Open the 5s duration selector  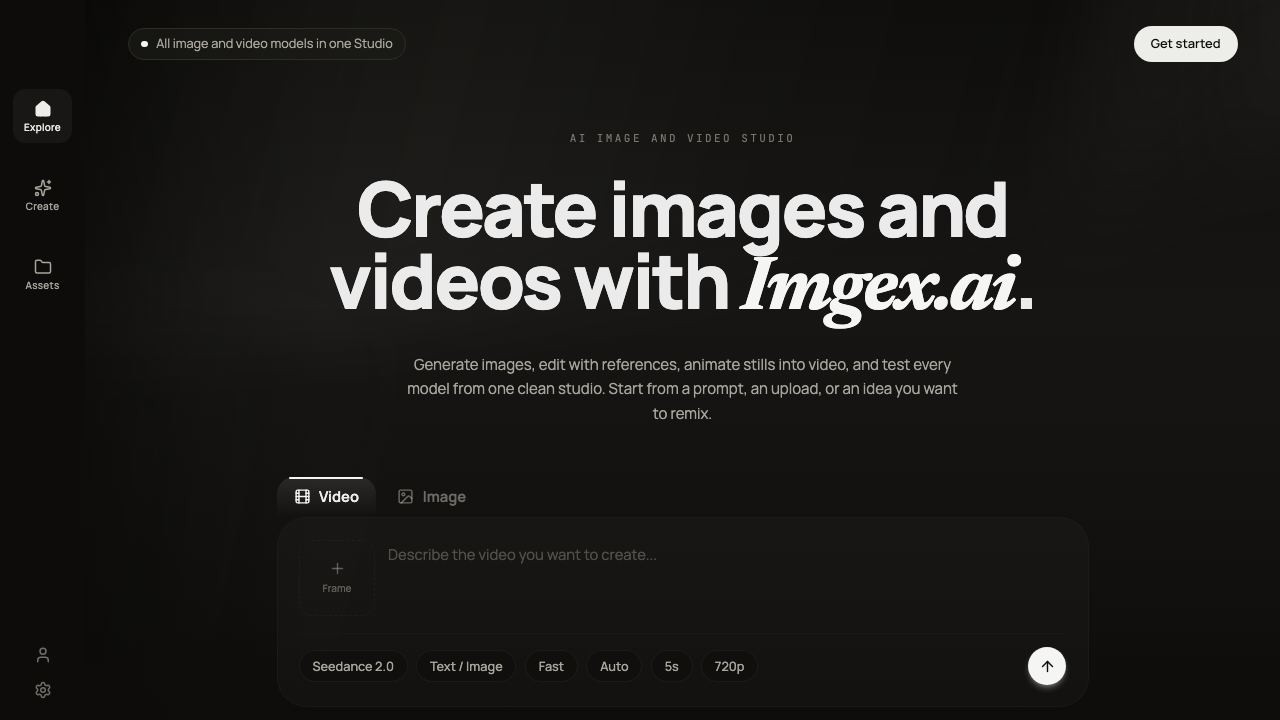point(671,666)
